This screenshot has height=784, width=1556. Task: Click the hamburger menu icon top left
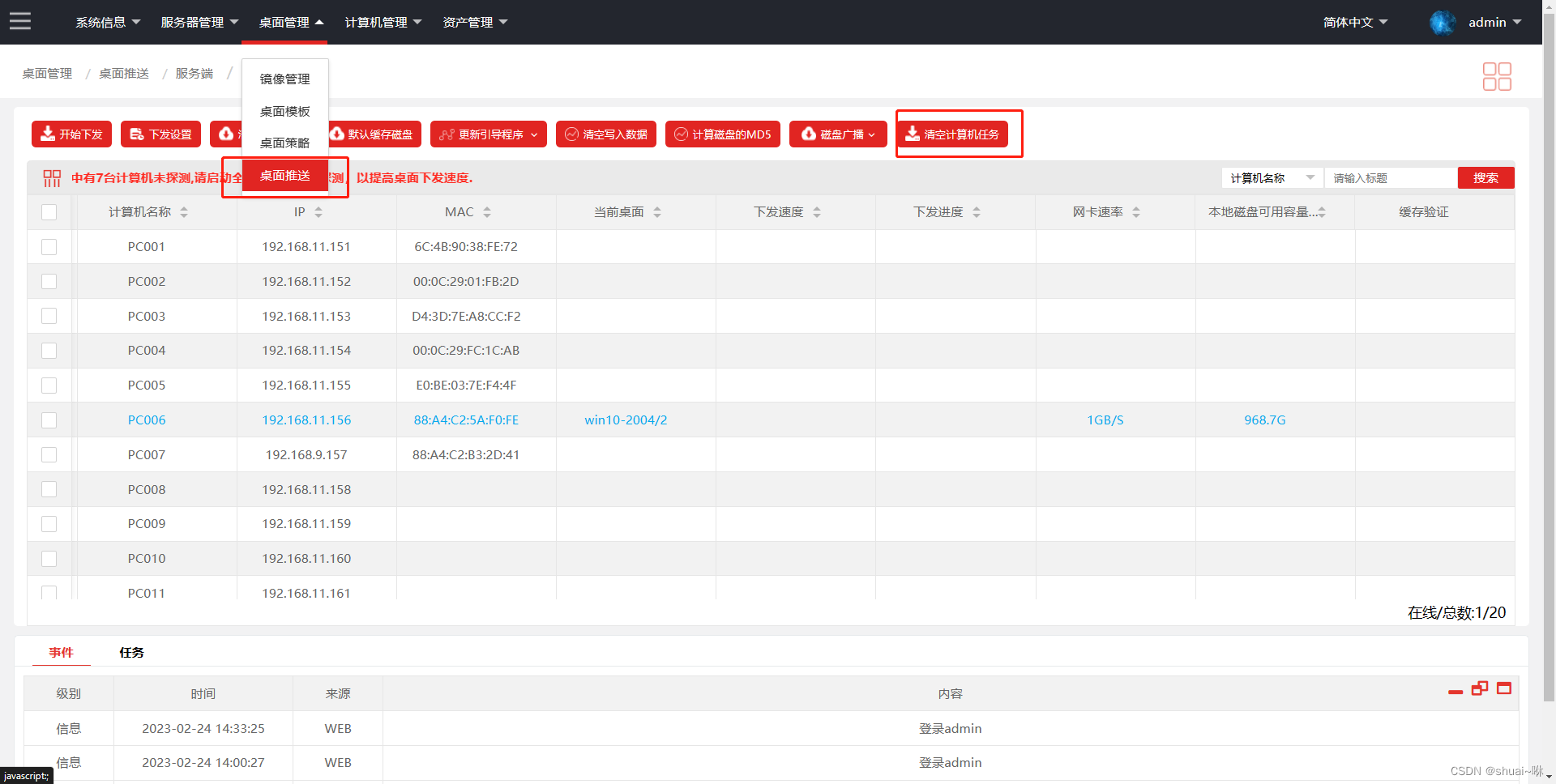(19, 21)
